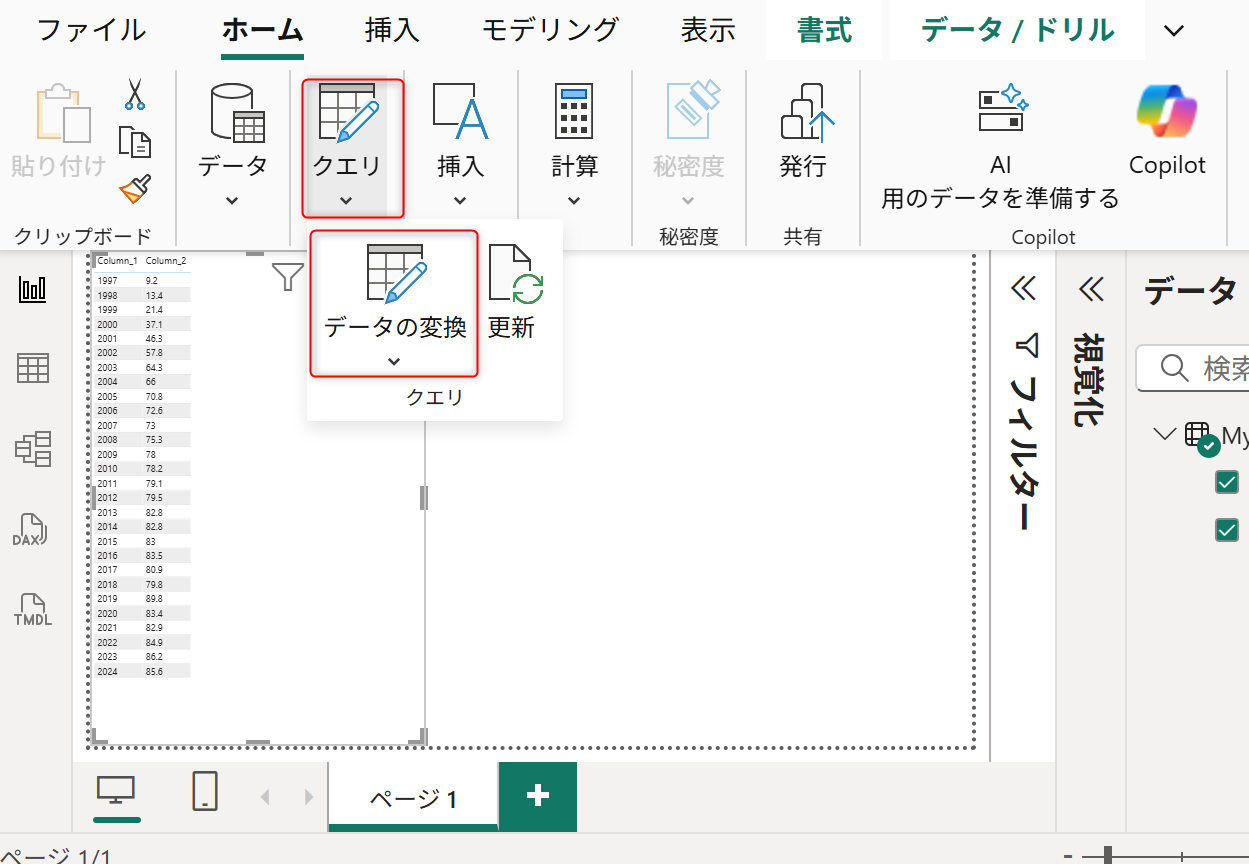Viewport: 1249px width, 864px height.
Task: Switch to mobile layout view at the bottom
Action: coord(203,790)
